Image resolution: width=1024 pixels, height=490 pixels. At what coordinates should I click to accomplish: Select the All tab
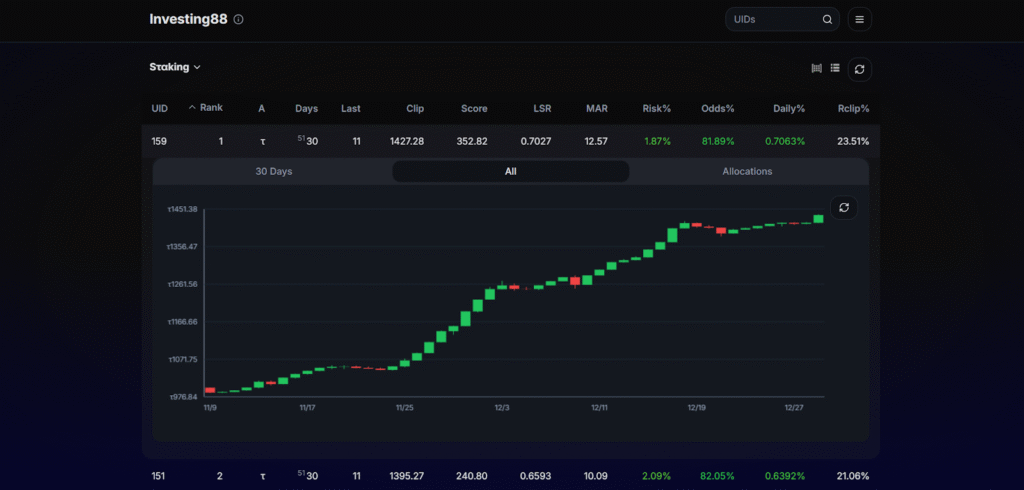coord(510,171)
